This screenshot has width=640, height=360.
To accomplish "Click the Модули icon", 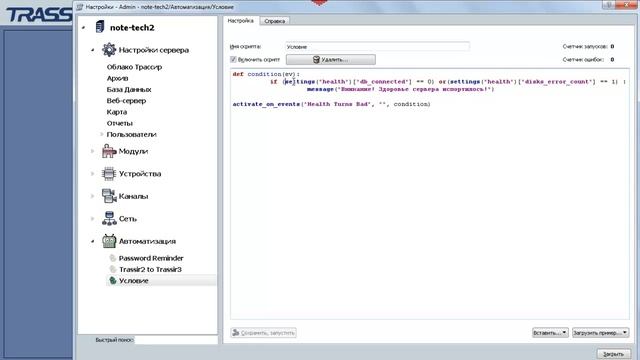I will [x=109, y=151].
